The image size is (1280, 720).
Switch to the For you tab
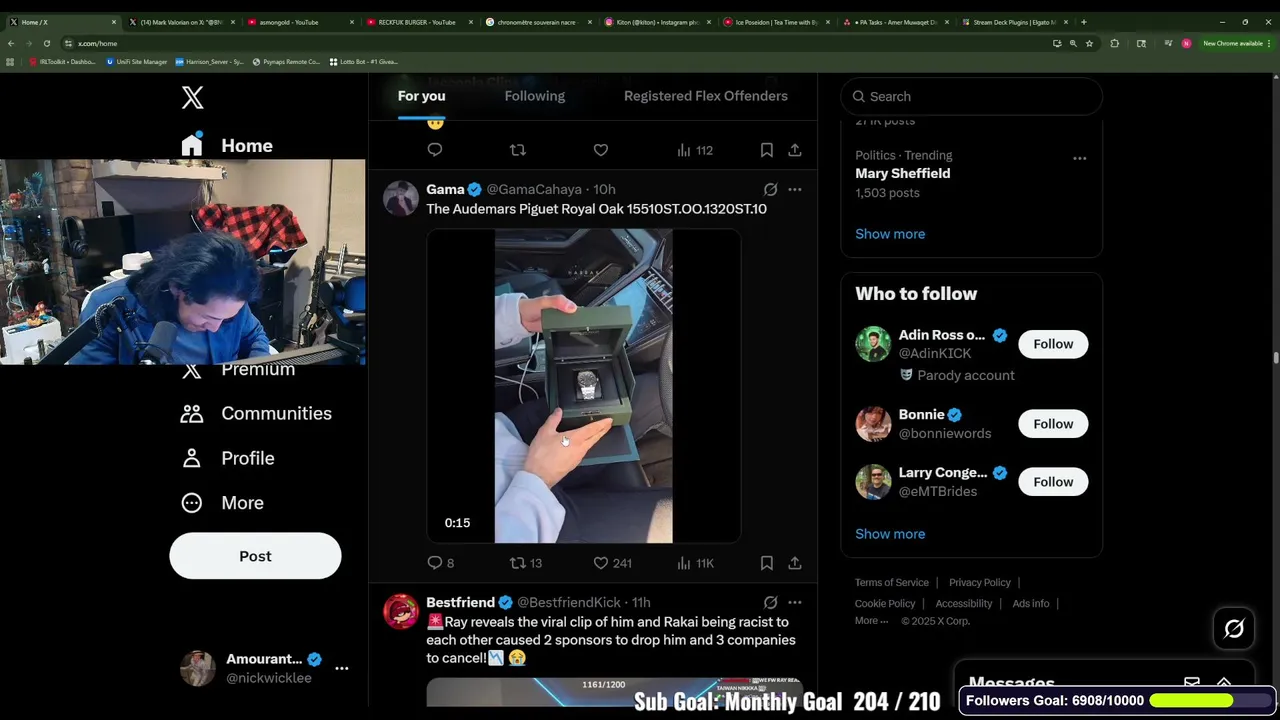421,96
